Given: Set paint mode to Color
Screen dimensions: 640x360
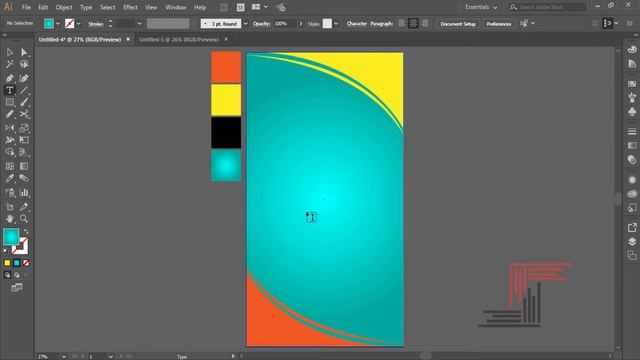Looking at the screenshot, I should point(7,263).
